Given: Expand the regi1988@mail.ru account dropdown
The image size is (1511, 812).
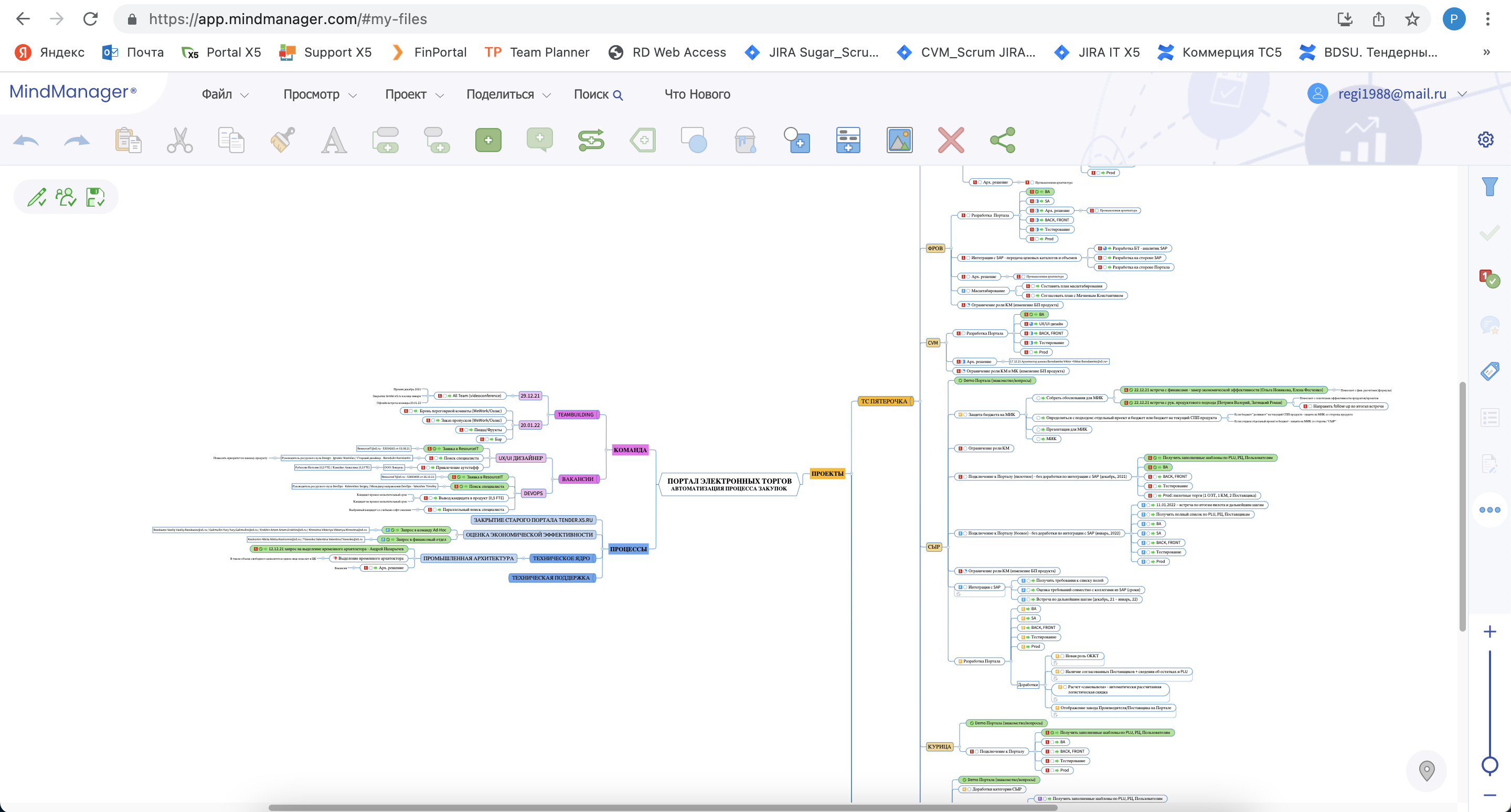Looking at the screenshot, I should (x=1462, y=94).
